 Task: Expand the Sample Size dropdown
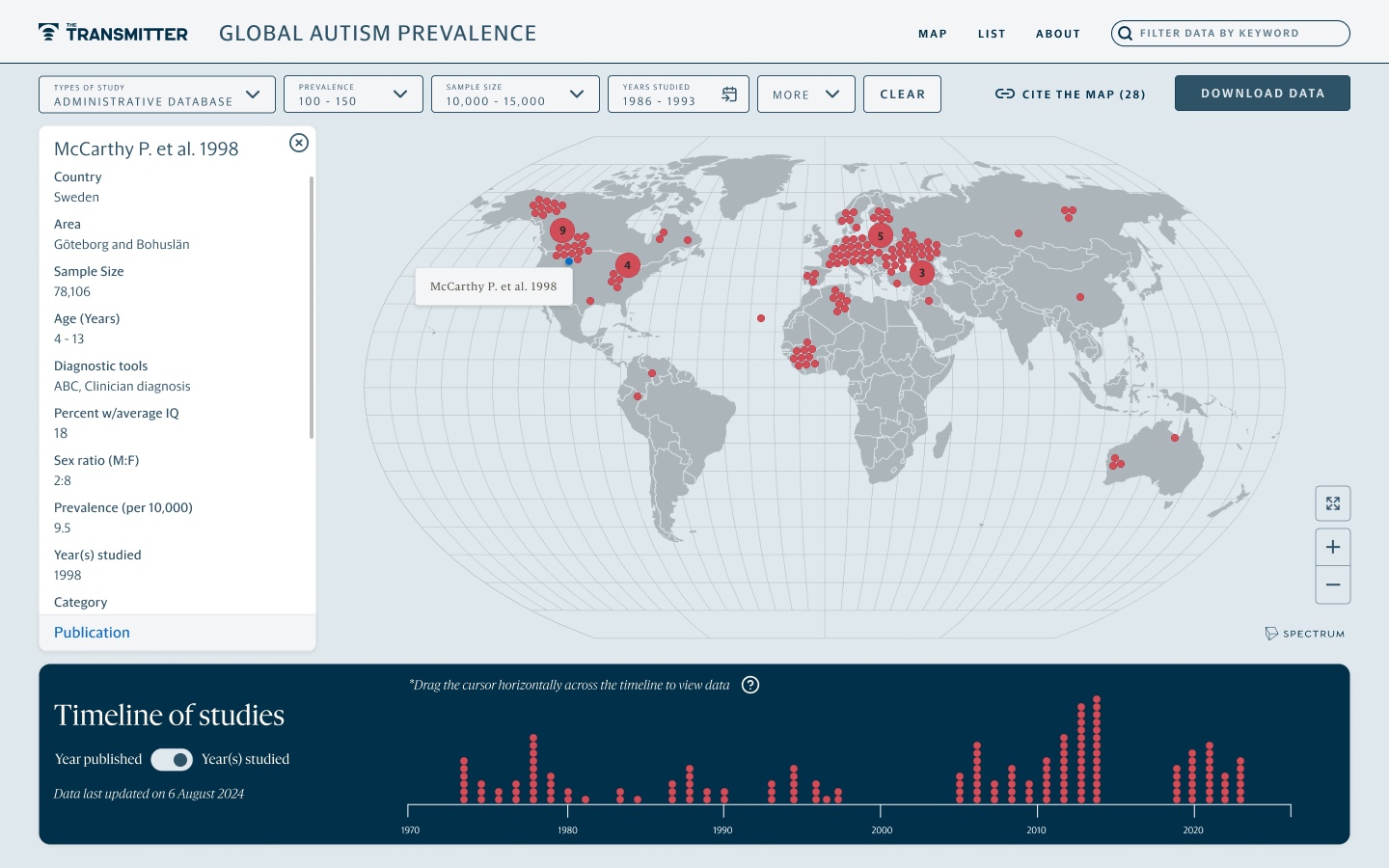coord(515,95)
